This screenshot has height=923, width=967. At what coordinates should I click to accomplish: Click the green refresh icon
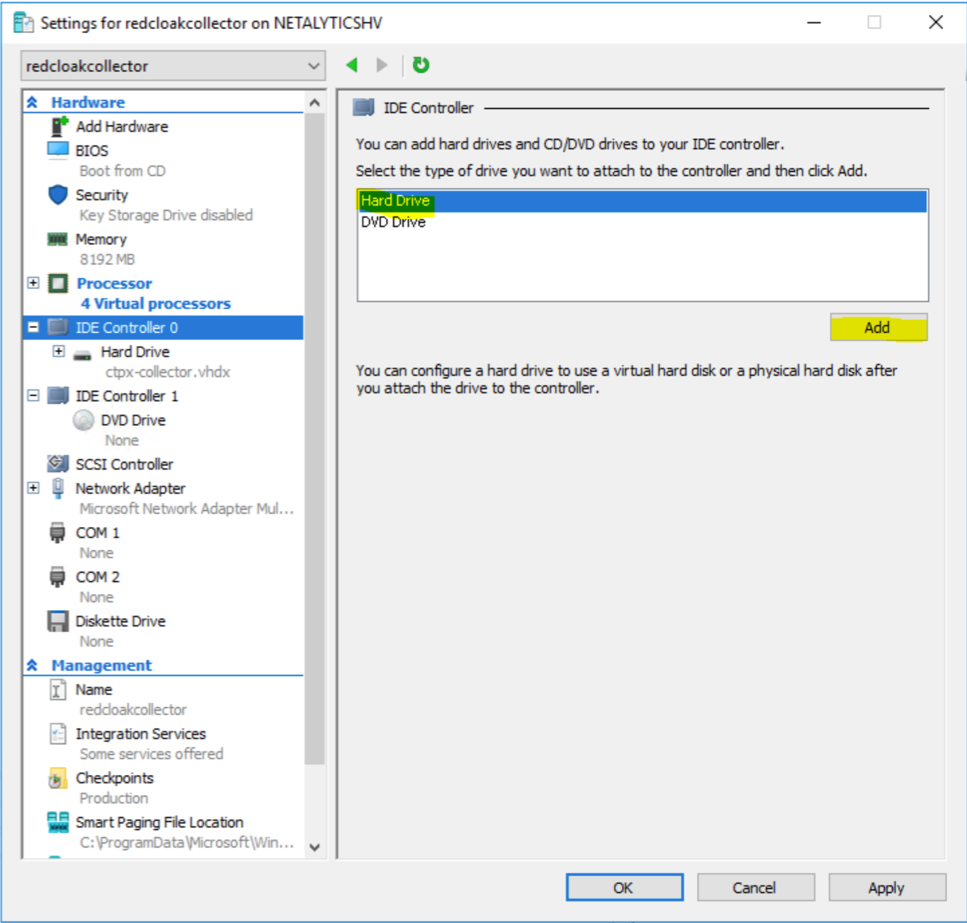421,65
